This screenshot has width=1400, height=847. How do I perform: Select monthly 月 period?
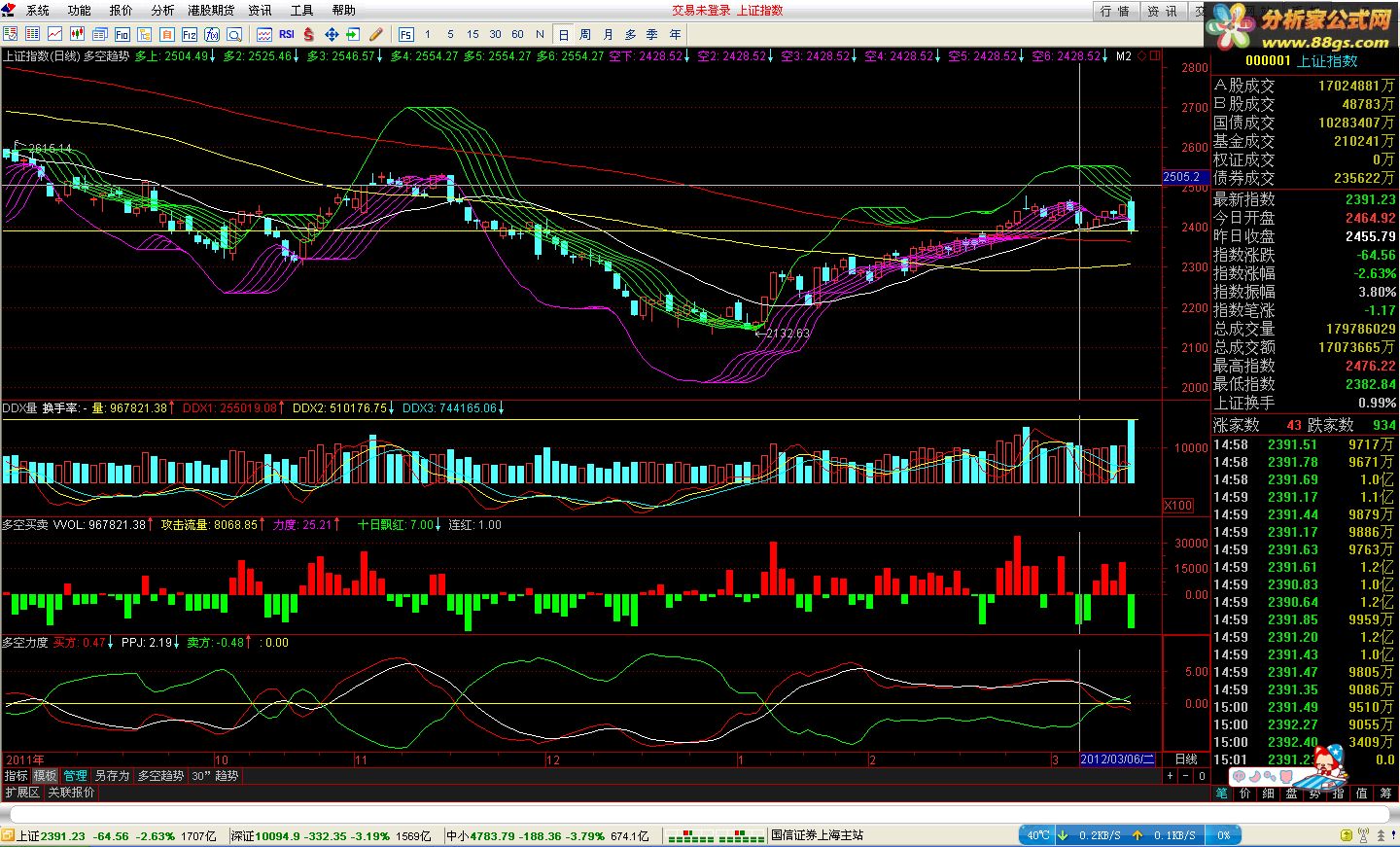608,34
